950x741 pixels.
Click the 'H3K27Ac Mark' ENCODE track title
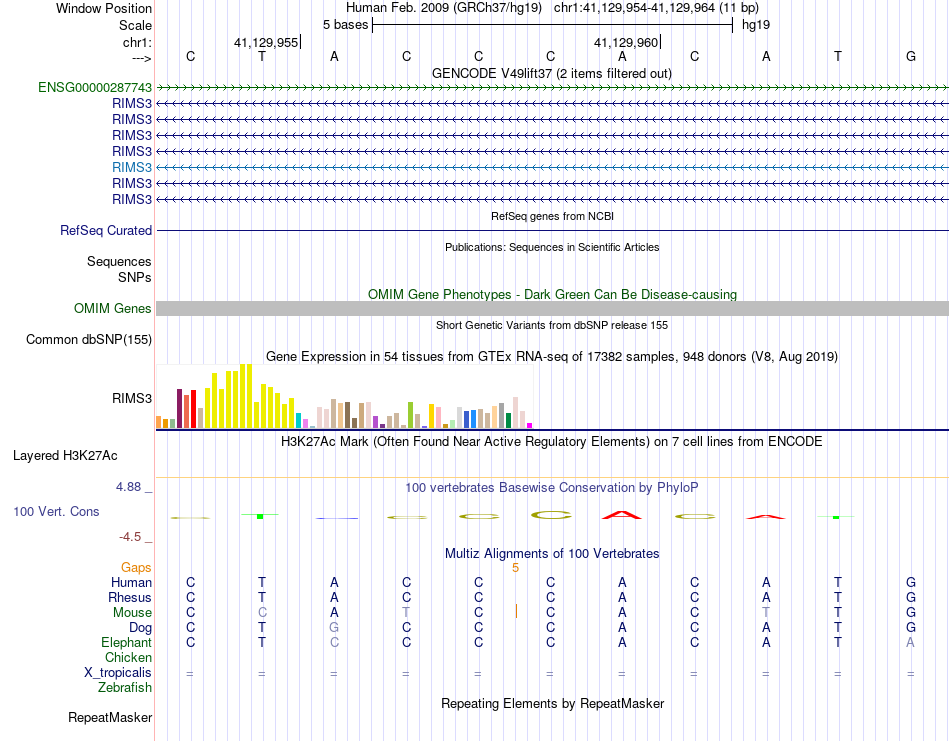click(x=552, y=441)
